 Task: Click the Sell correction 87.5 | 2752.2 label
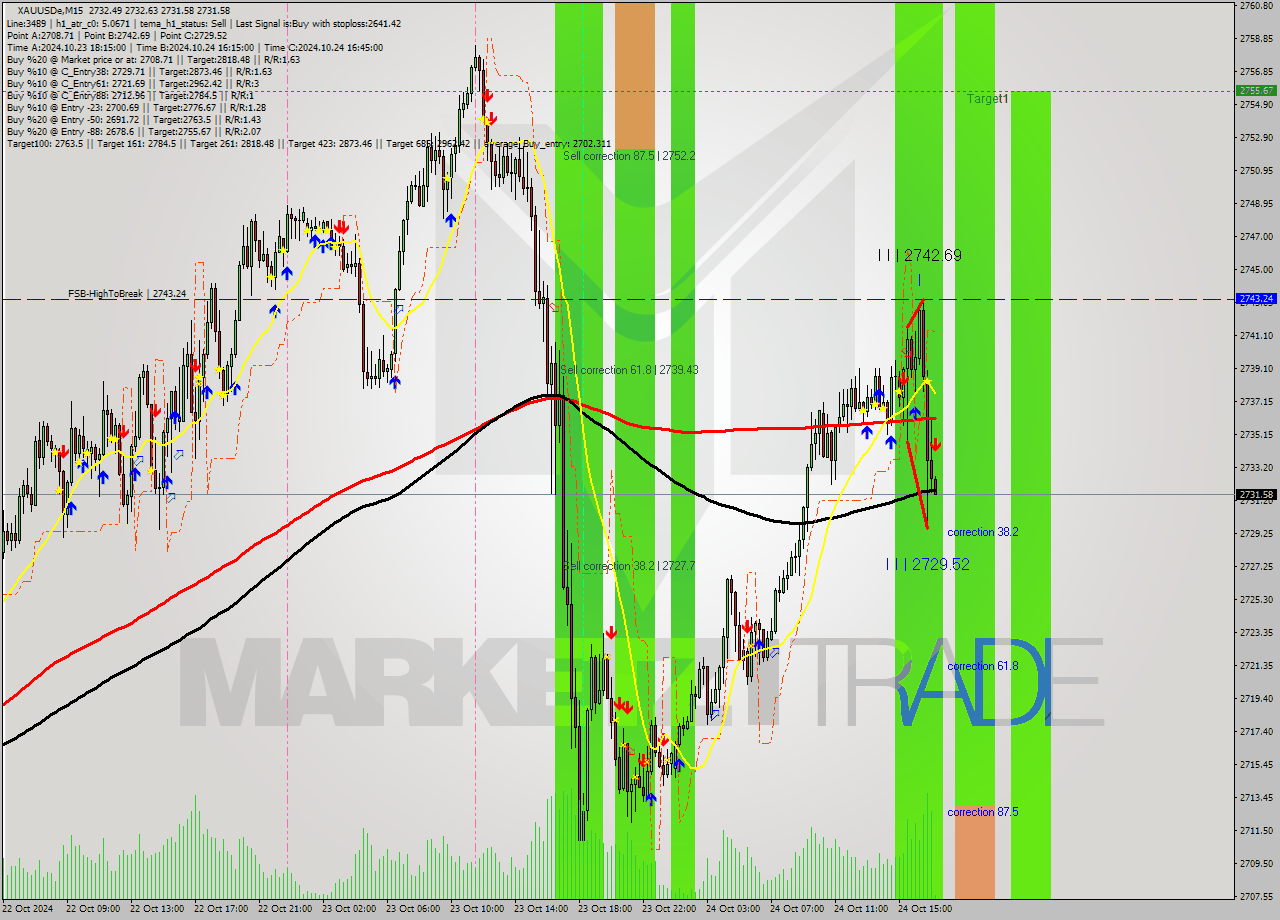point(630,156)
